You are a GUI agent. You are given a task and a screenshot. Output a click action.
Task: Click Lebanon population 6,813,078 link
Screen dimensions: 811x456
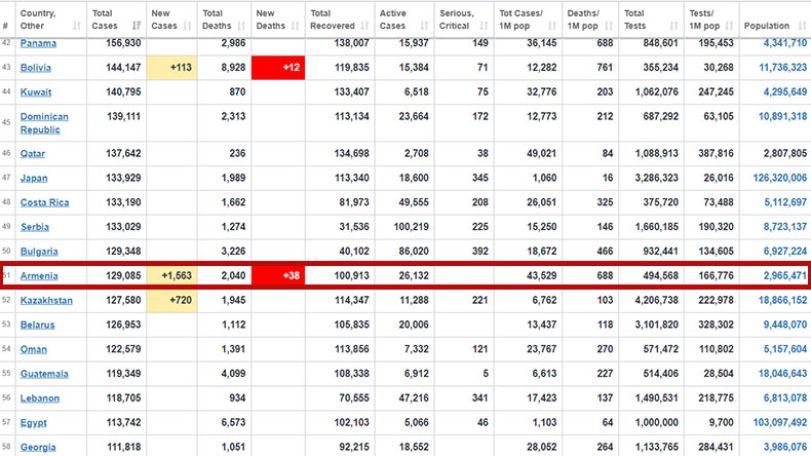point(785,398)
